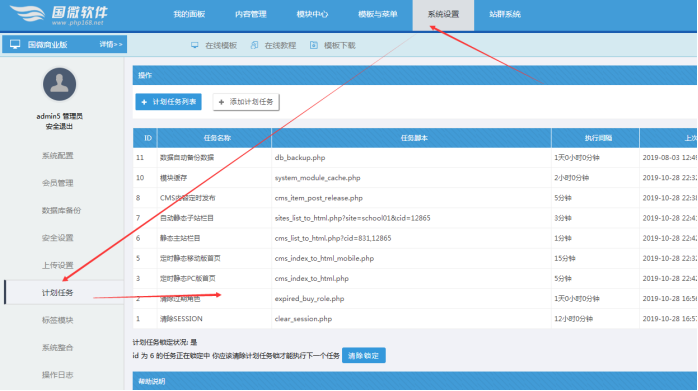This screenshot has height=391, width=698.
Task: Open the 模块中心 menu
Action: tap(312, 14)
